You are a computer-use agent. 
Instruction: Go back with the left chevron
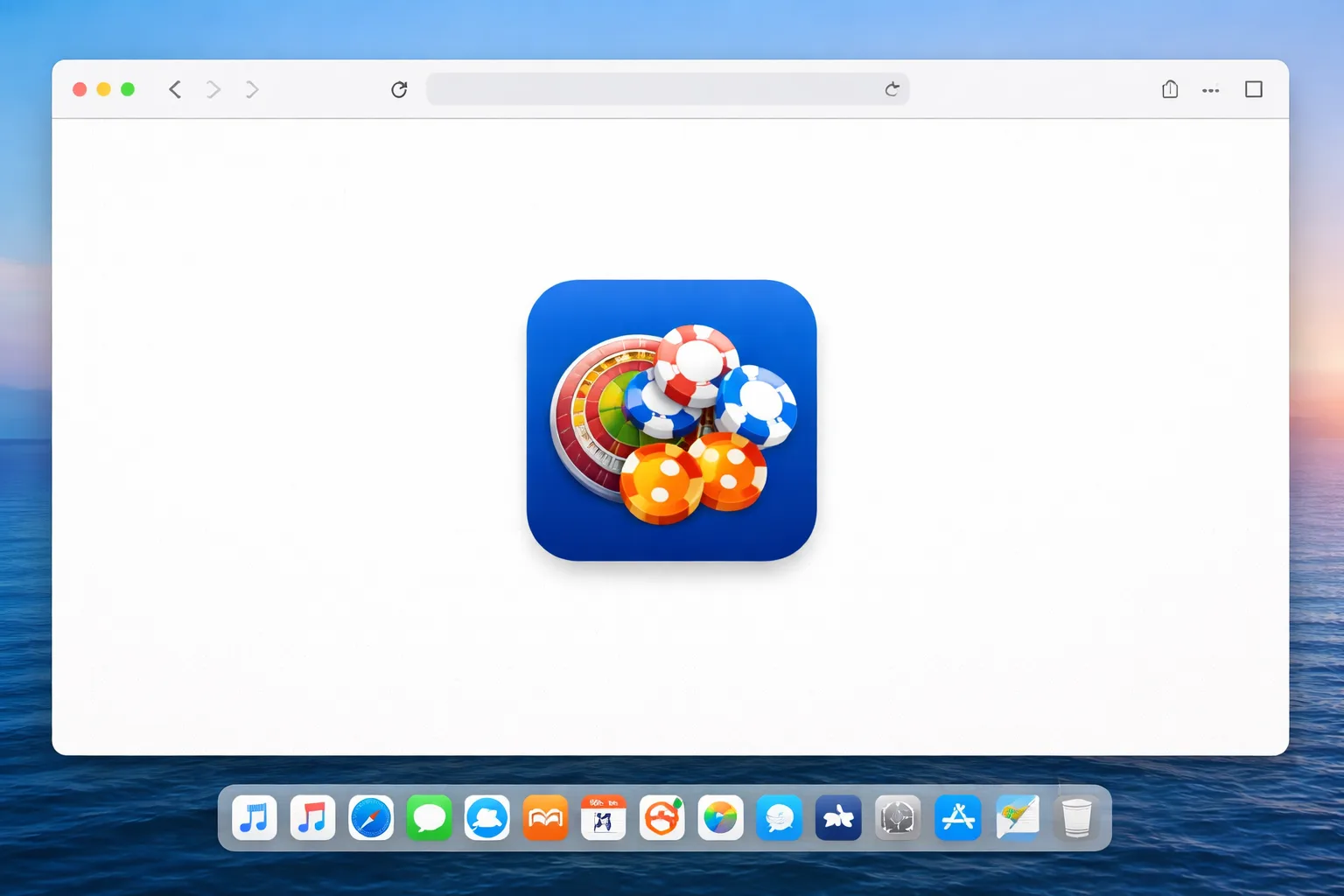click(175, 89)
